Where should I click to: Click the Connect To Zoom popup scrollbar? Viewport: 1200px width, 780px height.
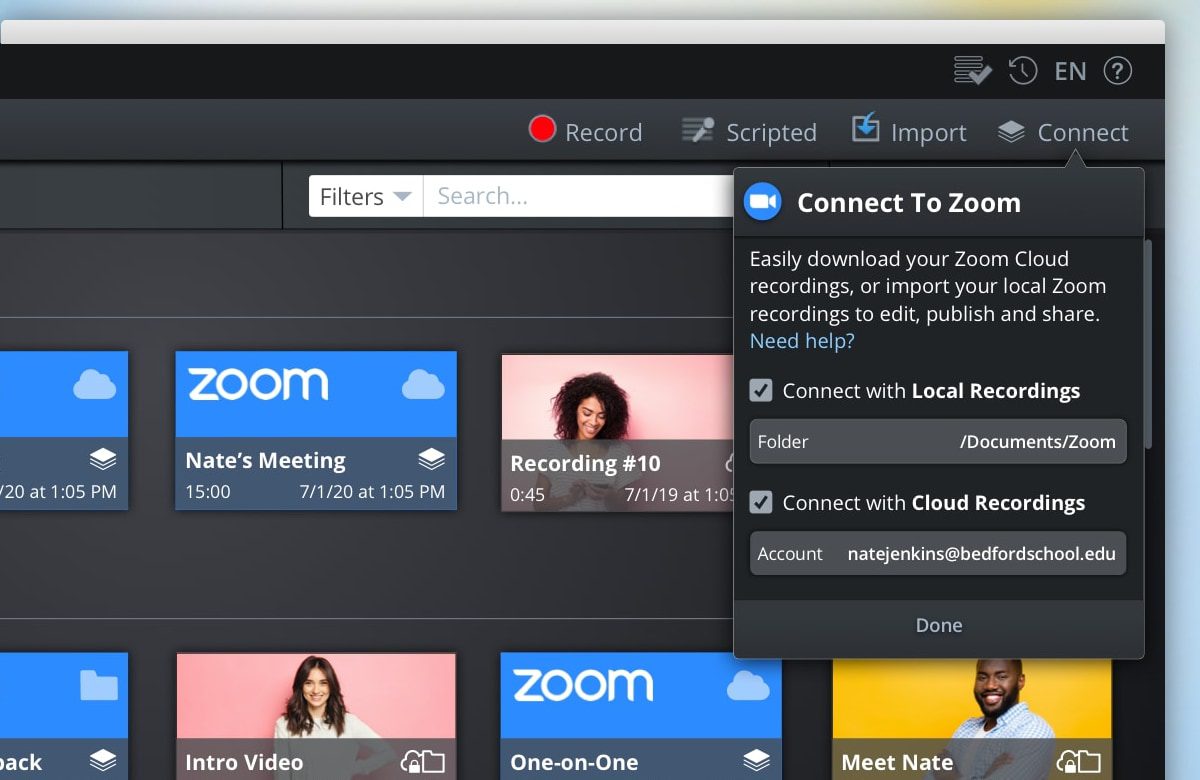pos(1148,343)
